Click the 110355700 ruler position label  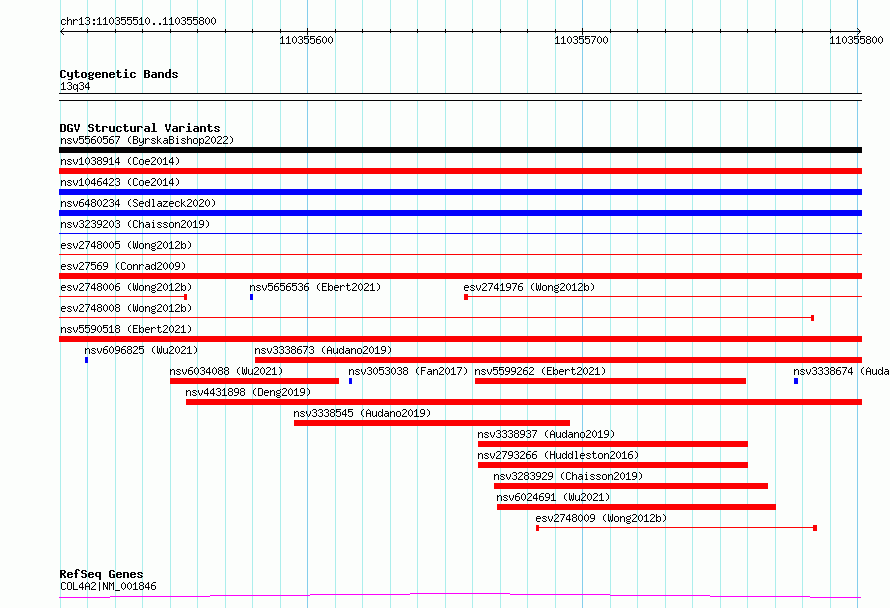[581, 40]
